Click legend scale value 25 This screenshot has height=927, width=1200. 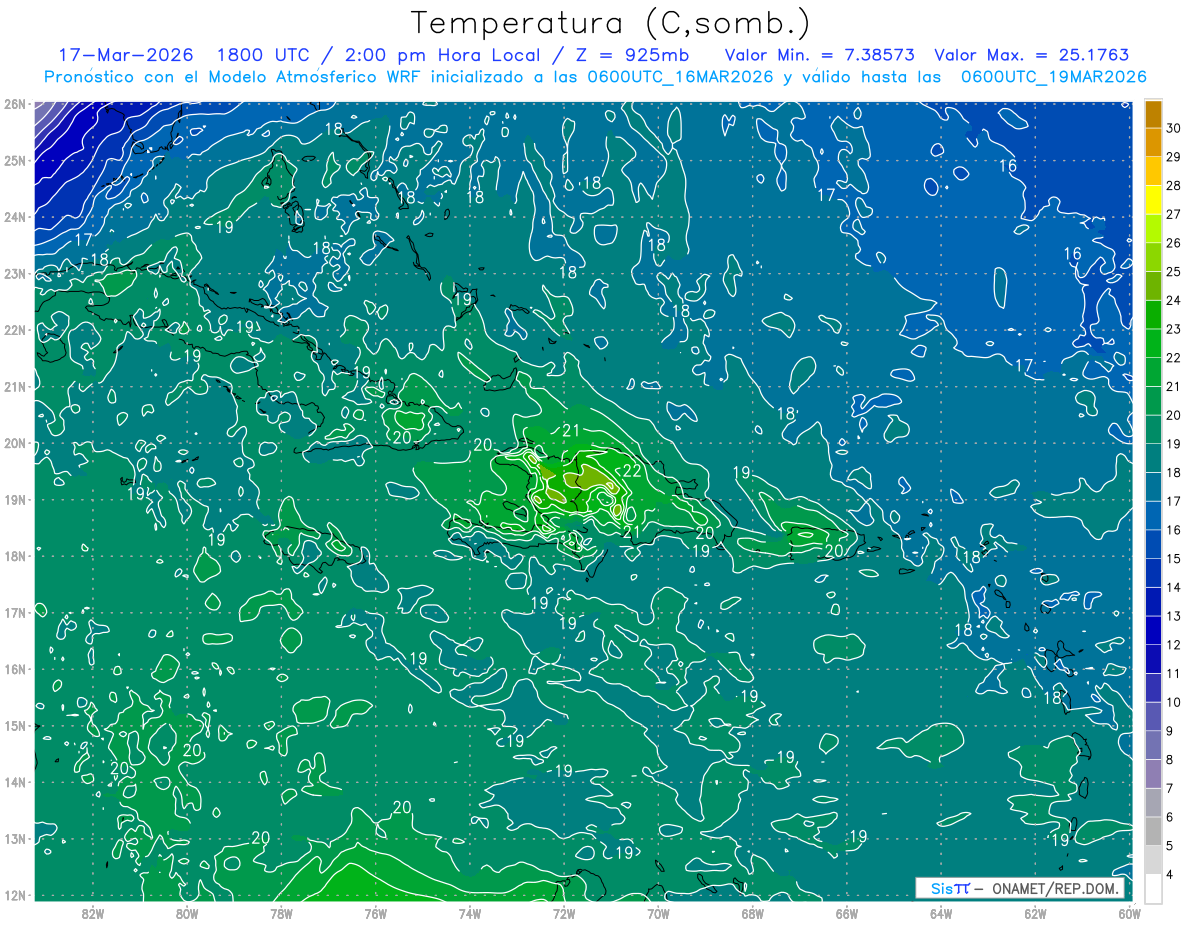[1173, 272]
